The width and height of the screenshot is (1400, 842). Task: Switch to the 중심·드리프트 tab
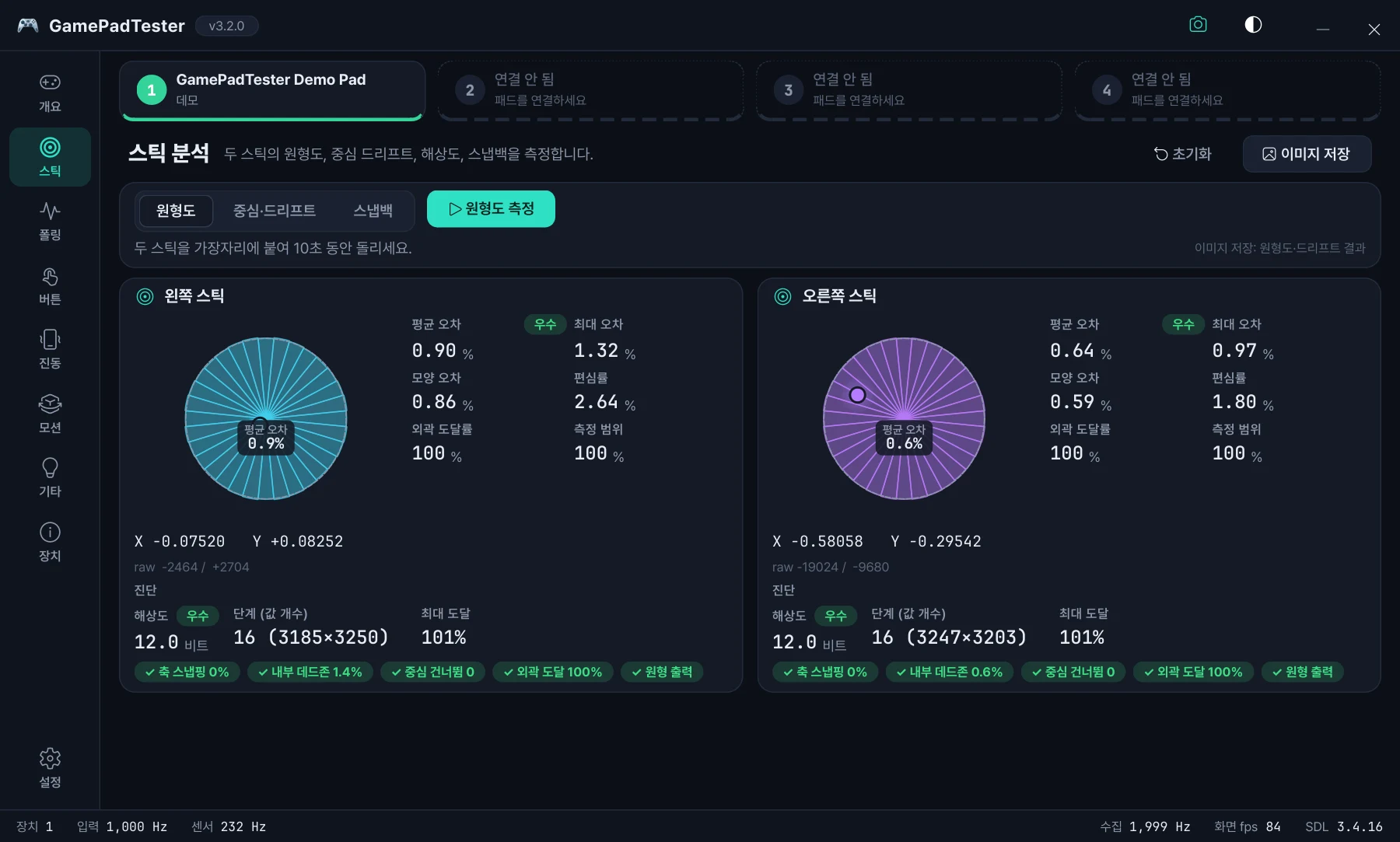tap(275, 211)
